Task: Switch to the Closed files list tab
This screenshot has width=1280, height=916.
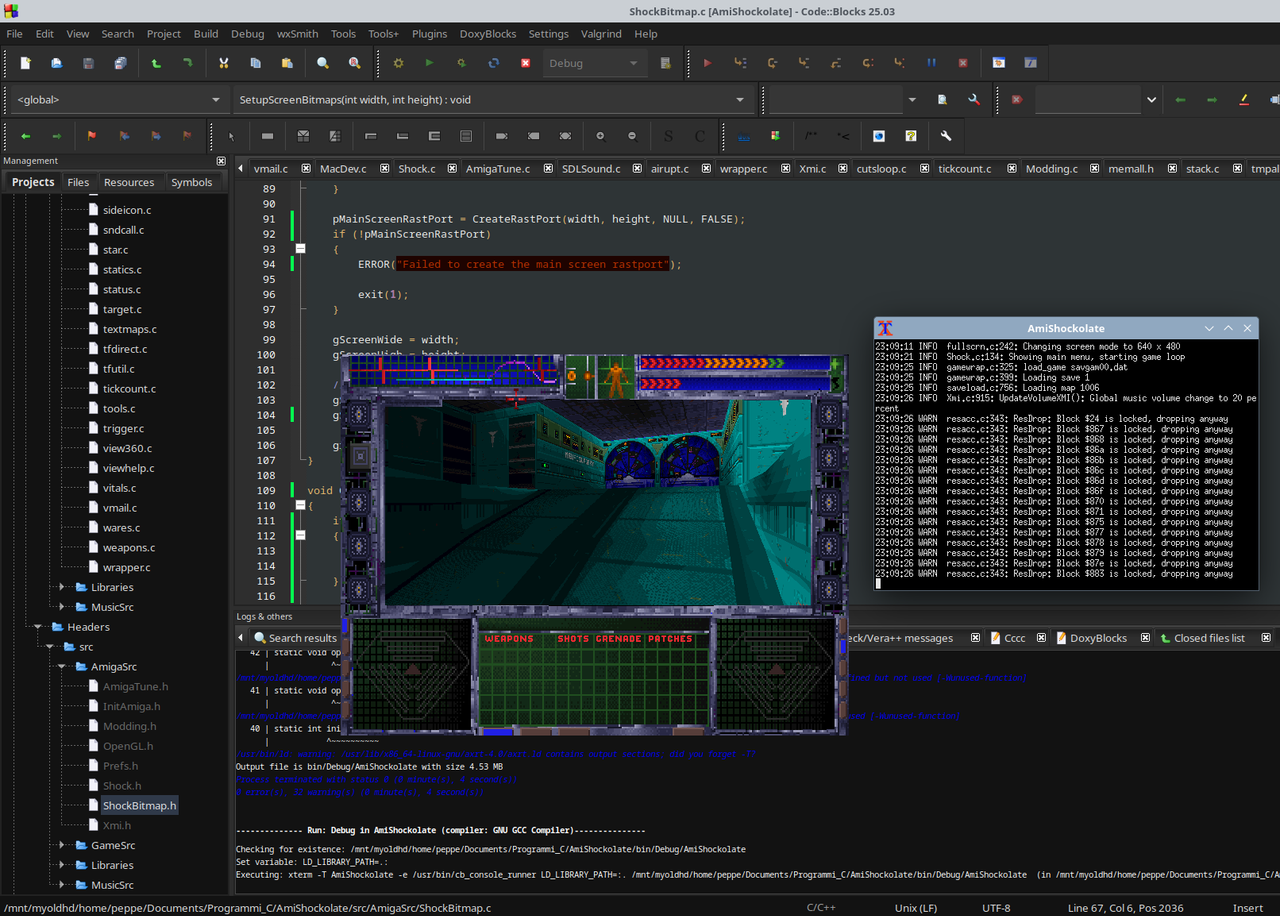Action: [x=1209, y=638]
